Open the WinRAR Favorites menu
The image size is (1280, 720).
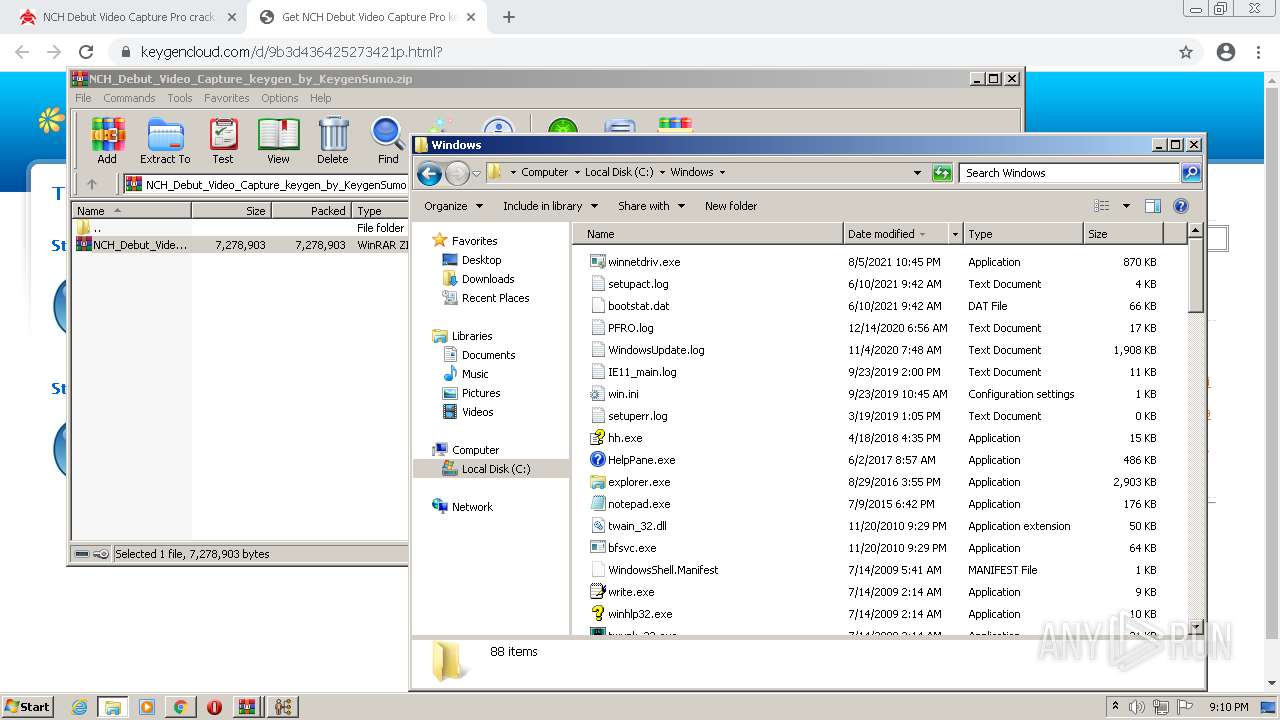pyautogui.click(x=227, y=98)
